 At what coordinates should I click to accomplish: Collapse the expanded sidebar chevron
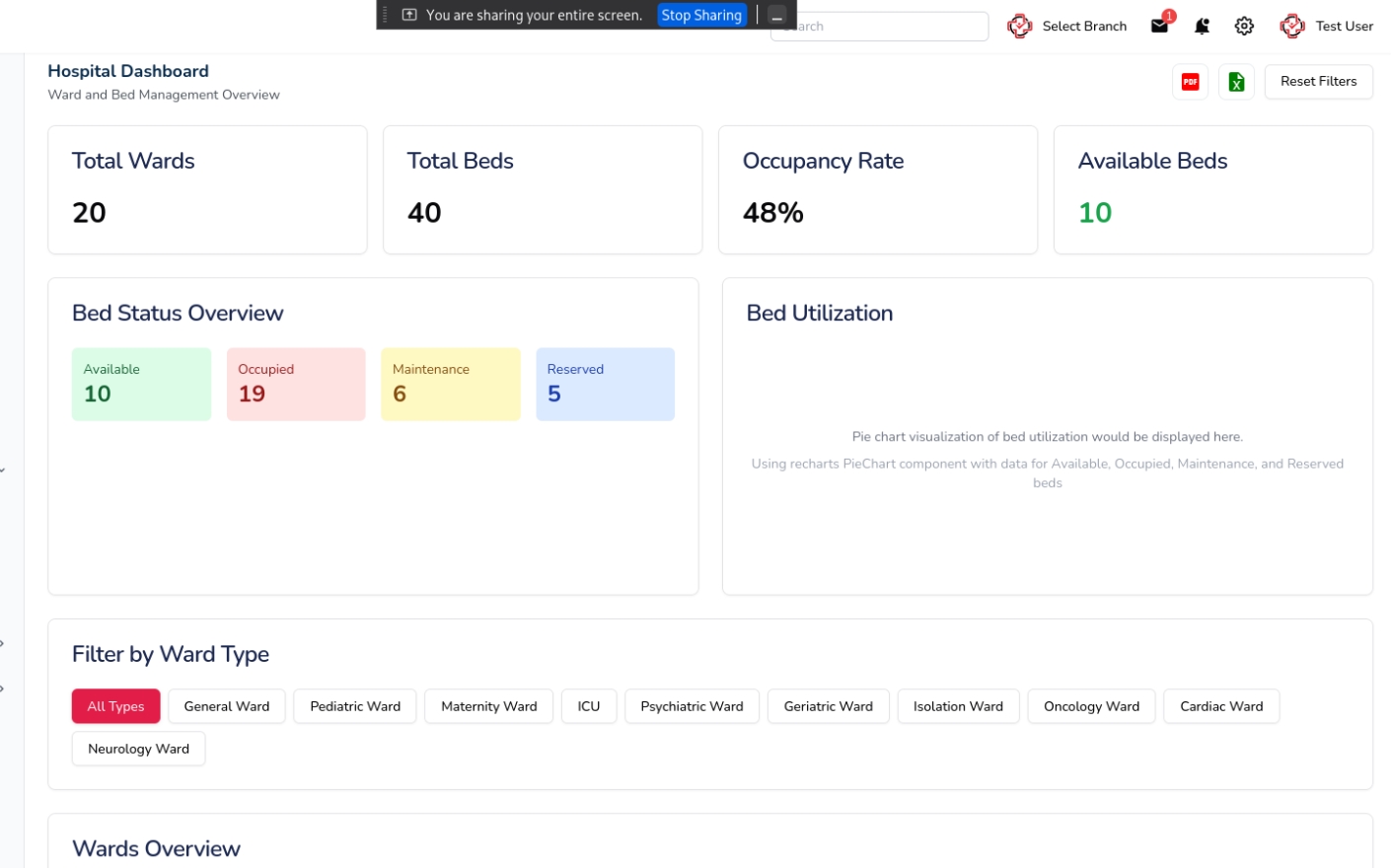[3, 470]
